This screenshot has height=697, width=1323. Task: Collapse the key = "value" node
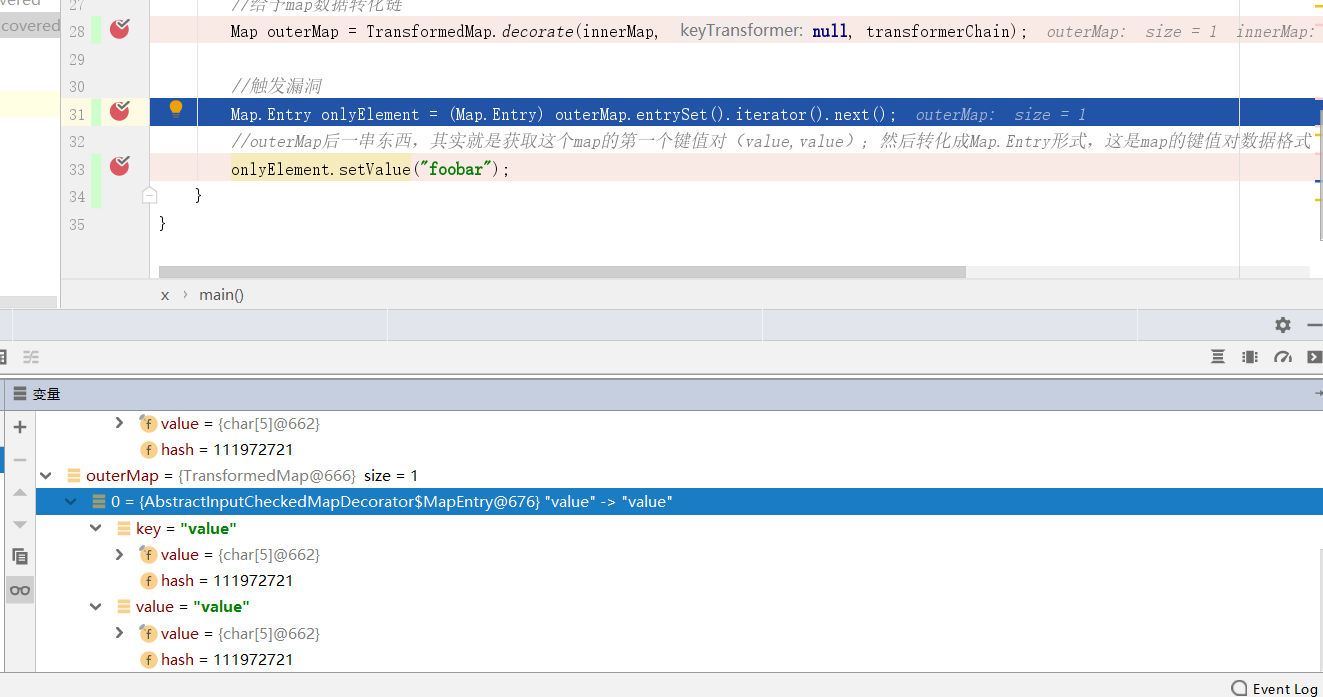[x=96, y=528]
